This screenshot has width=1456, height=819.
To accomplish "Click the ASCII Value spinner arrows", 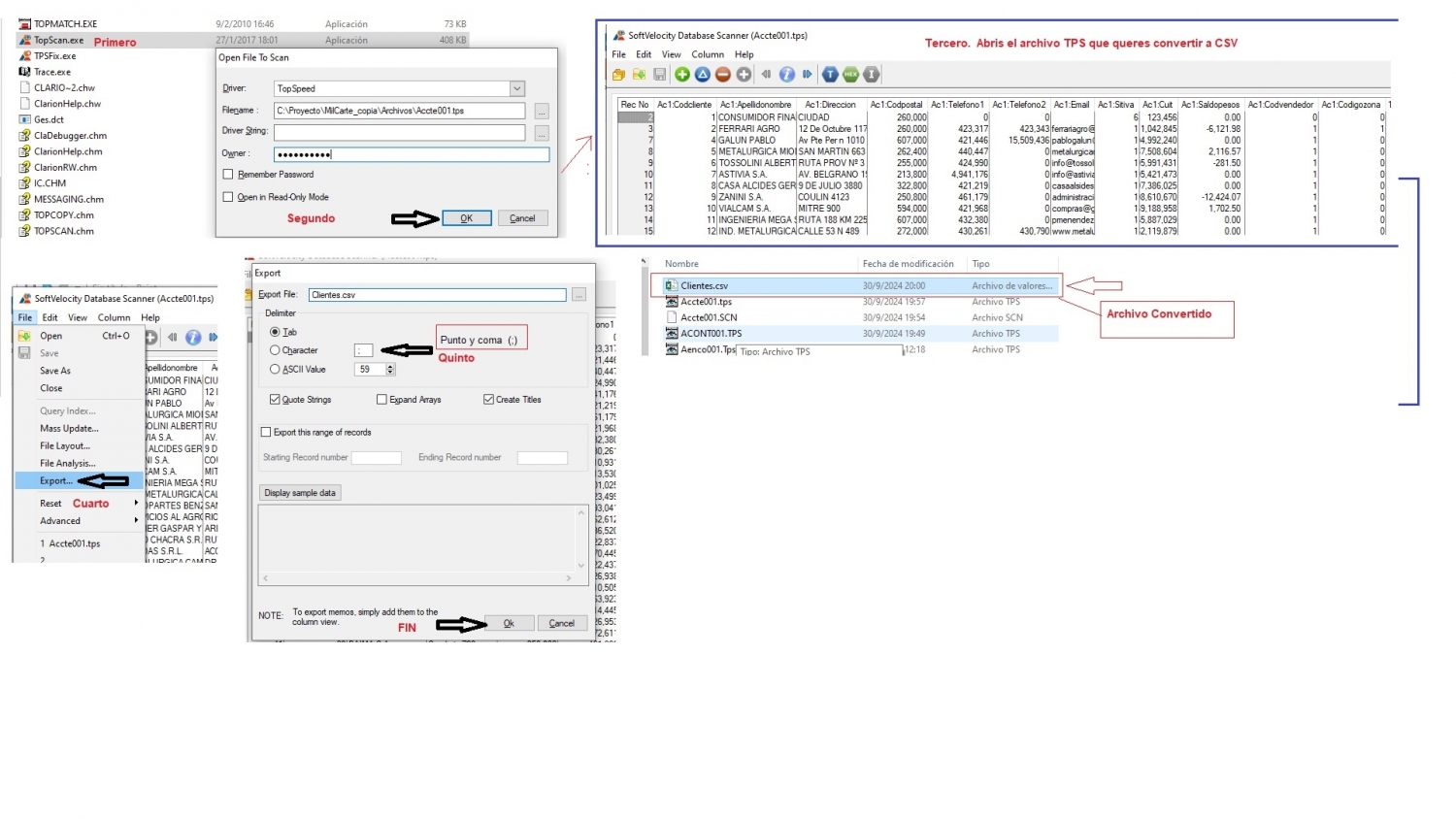I will 390,369.
